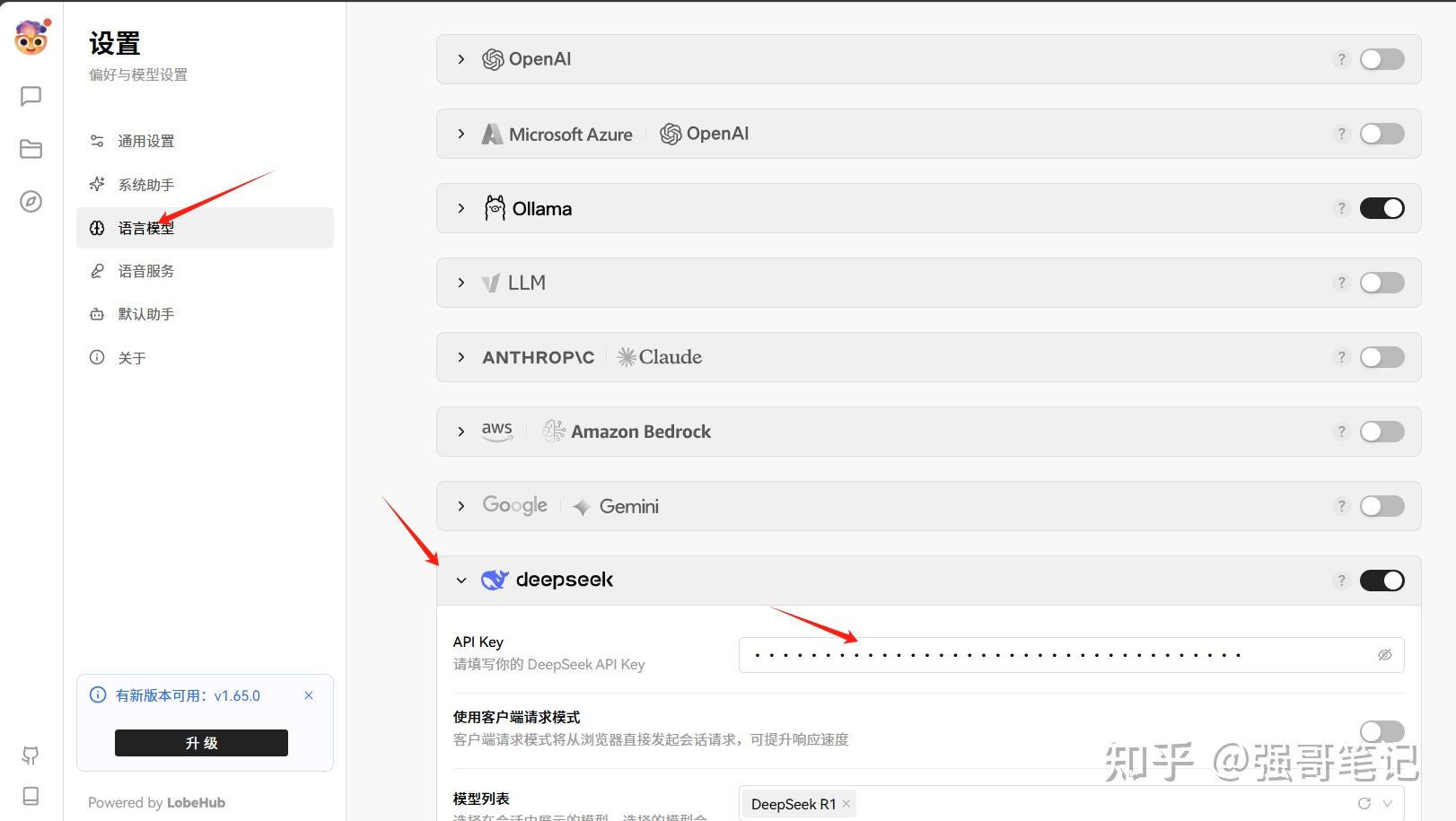Expand the Anthropic Claude section
Screen dimensions: 1456x821
tap(461, 357)
